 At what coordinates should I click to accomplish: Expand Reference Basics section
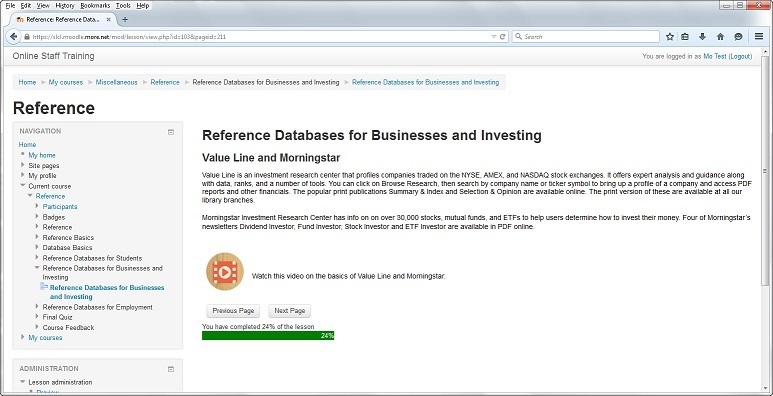[x=37, y=237]
